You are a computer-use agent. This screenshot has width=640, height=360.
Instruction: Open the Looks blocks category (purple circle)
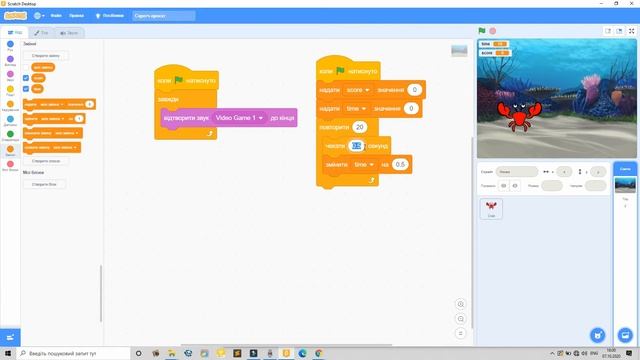10,59
